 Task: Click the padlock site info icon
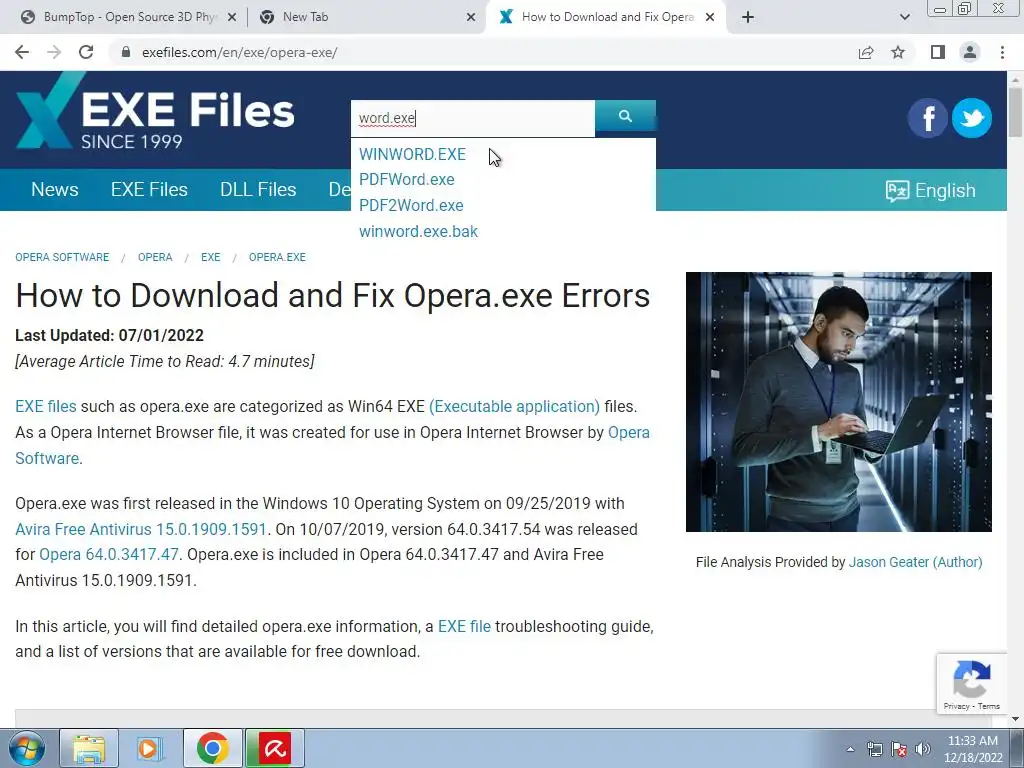[x=126, y=52]
